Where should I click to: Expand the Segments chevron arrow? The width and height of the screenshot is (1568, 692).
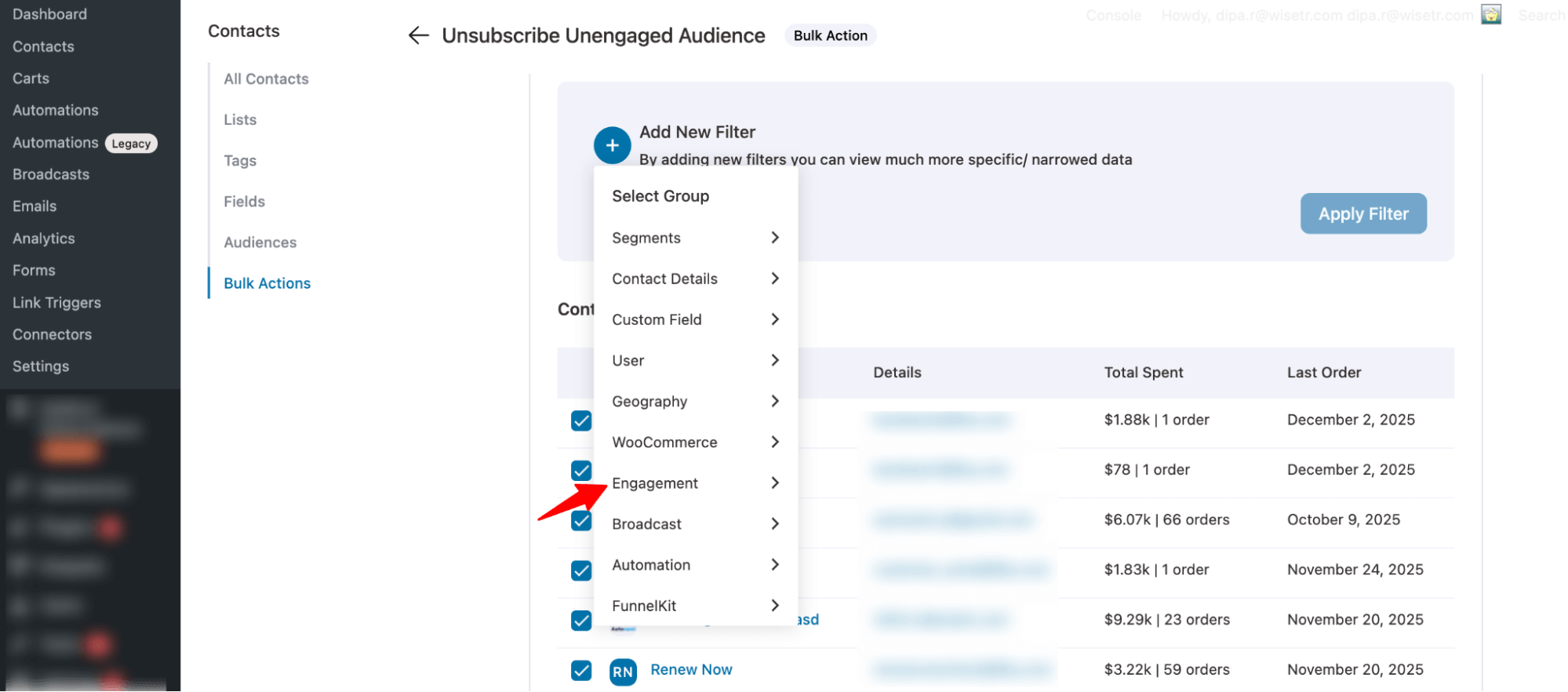pos(775,237)
